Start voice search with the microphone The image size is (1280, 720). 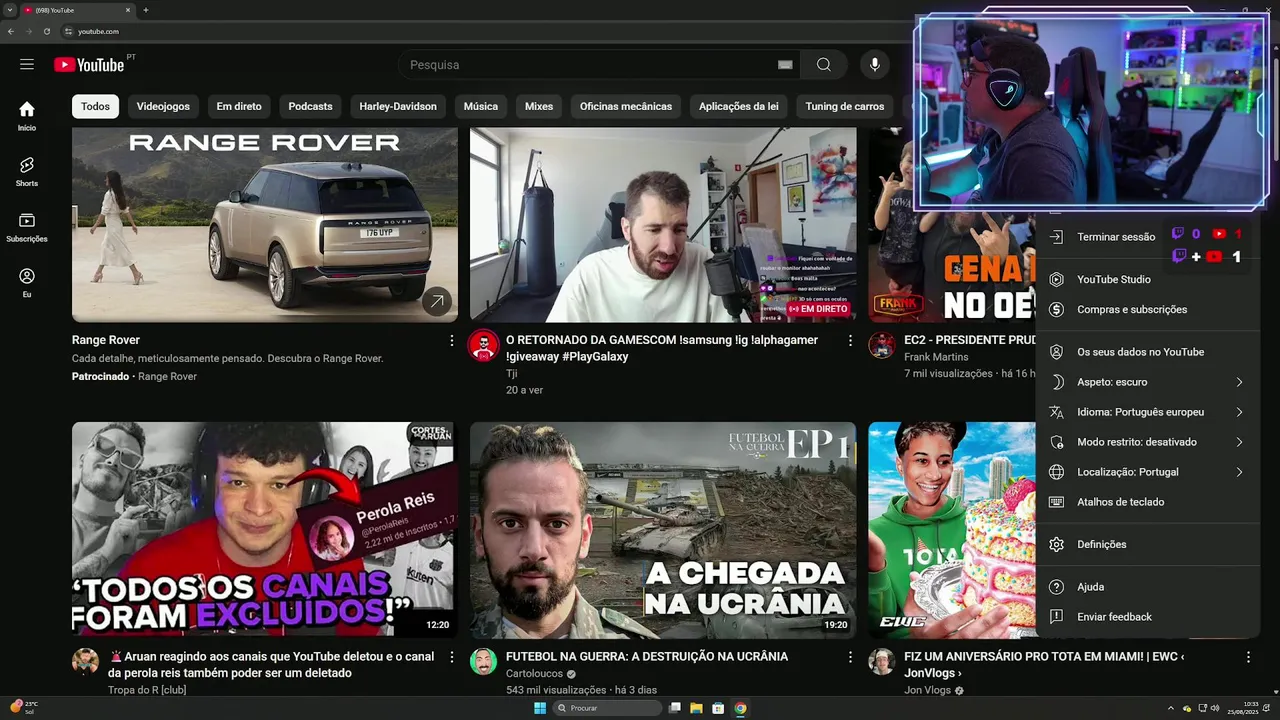click(x=875, y=65)
